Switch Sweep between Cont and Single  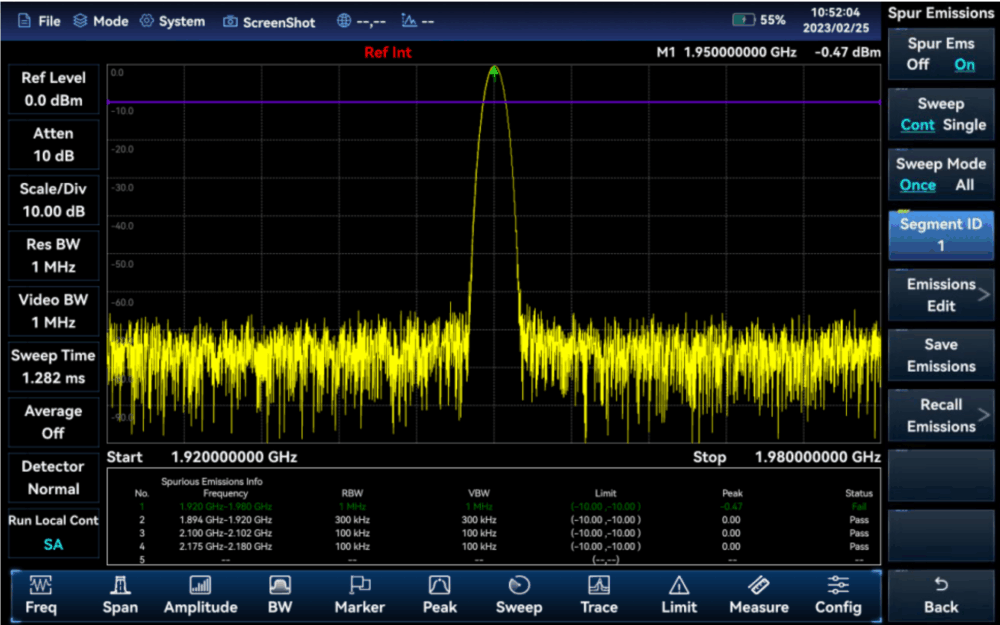[940, 114]
